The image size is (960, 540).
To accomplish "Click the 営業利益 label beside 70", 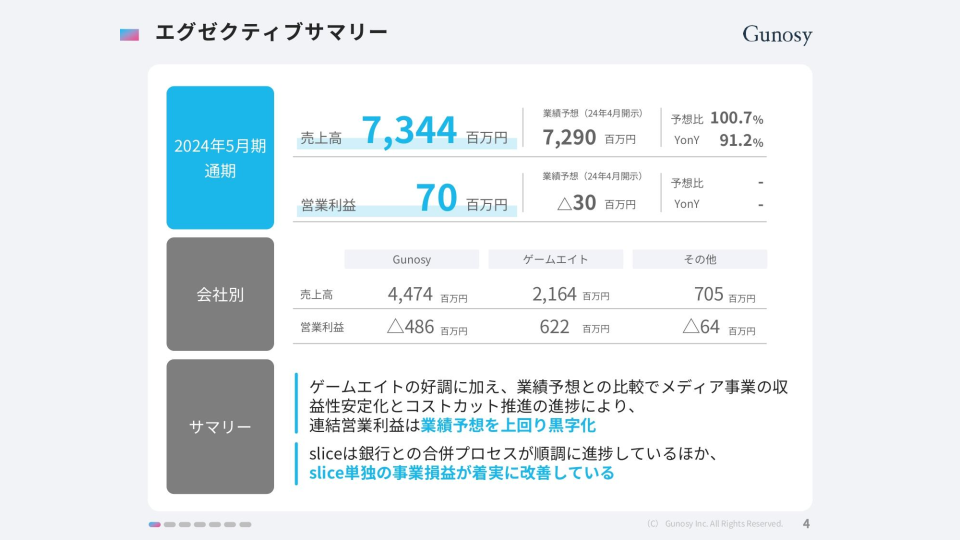I will pos(328,205).
